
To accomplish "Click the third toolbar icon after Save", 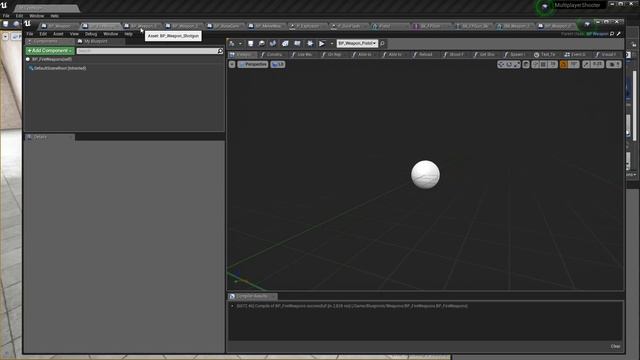I will pyautogui.click(x=273, y=43).
